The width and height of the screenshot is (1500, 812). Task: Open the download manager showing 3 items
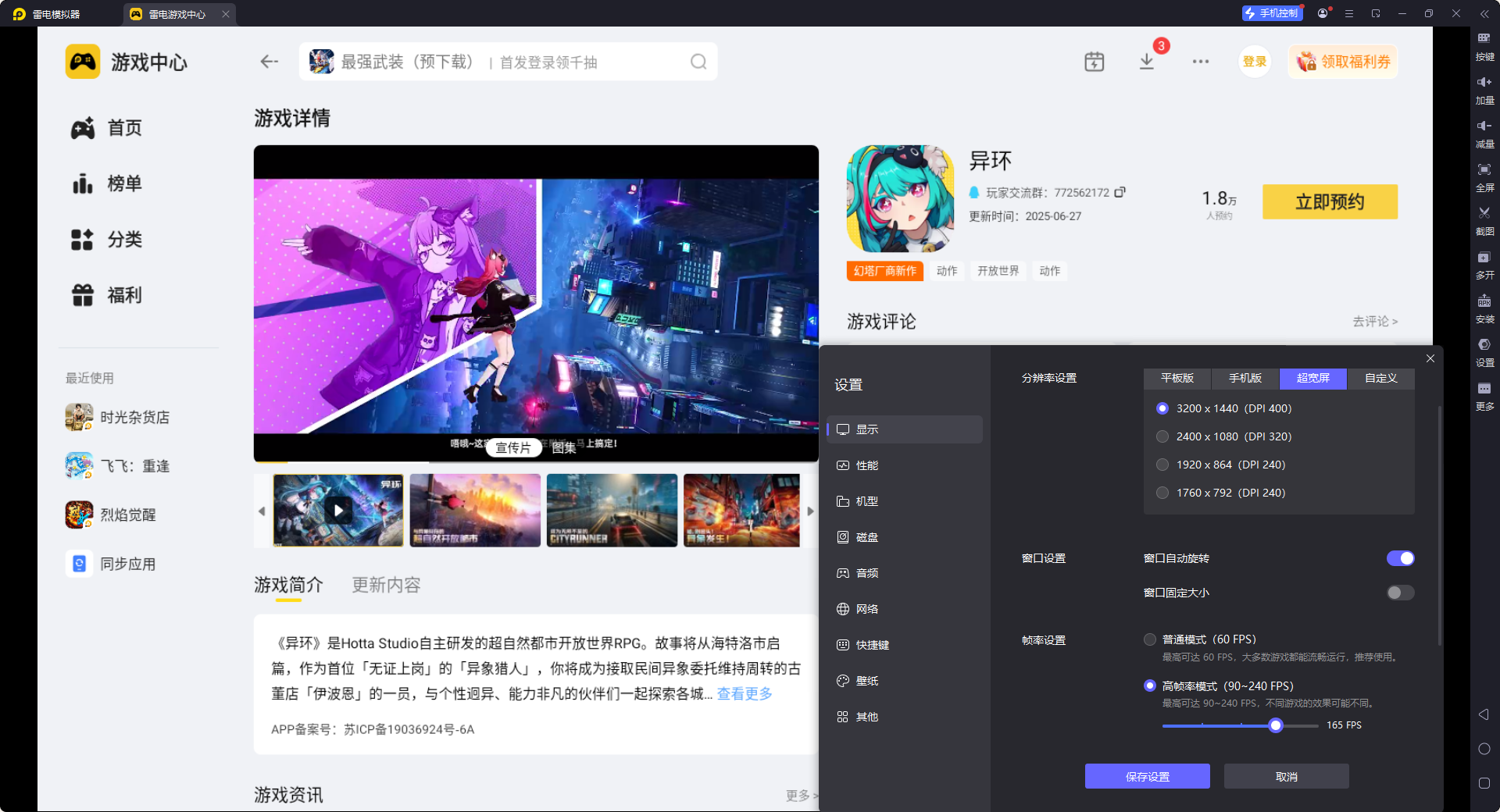1146,61
